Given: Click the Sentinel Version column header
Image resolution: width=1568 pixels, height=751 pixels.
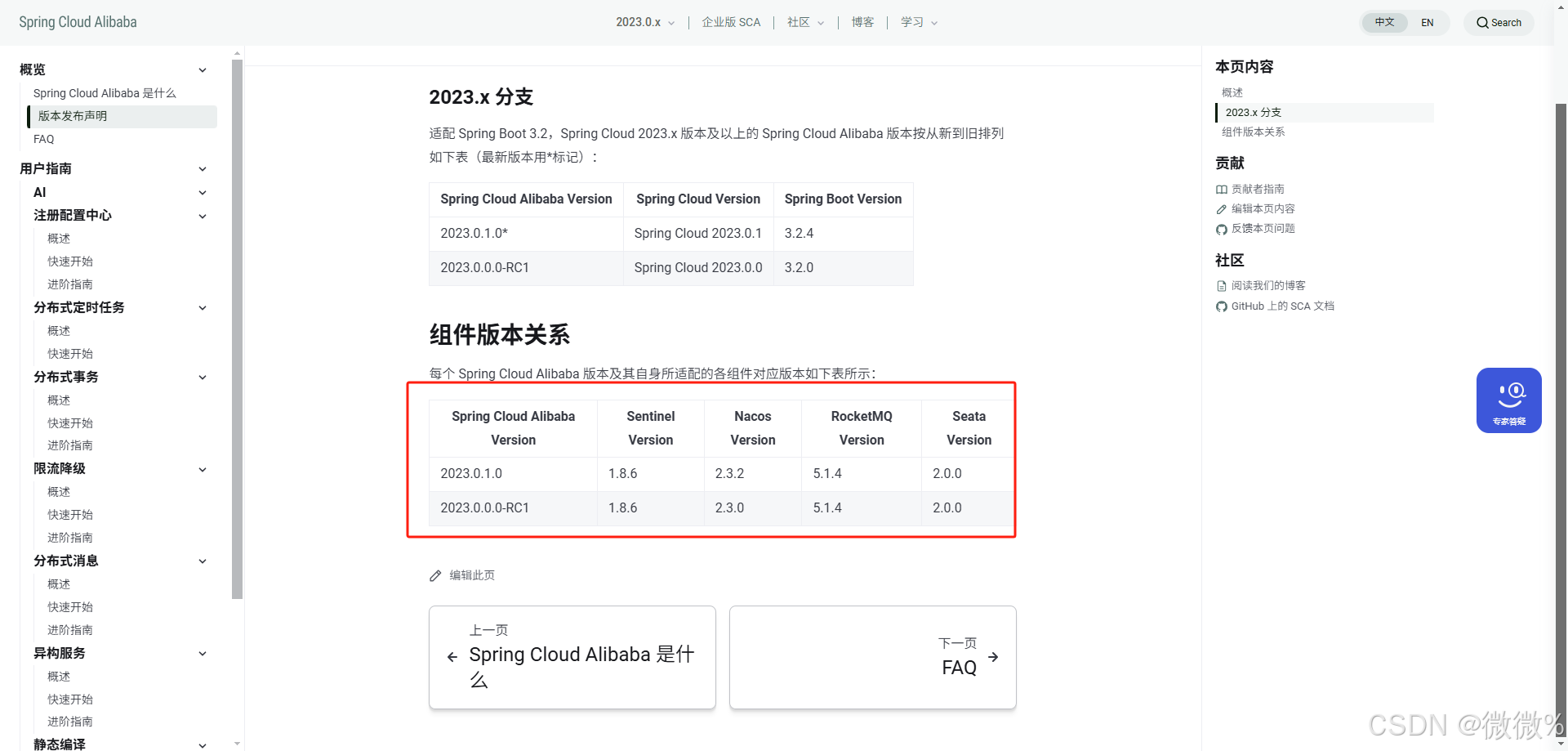Looking at the screenshot, I should coord(651,428).
